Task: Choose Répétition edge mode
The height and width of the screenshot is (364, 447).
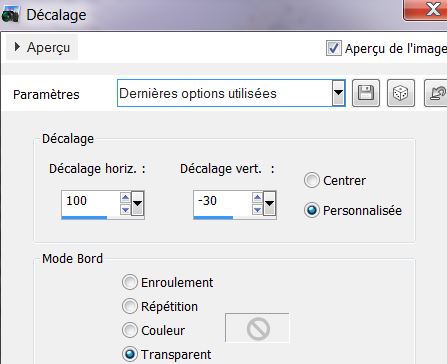Action: click(130, 306)
